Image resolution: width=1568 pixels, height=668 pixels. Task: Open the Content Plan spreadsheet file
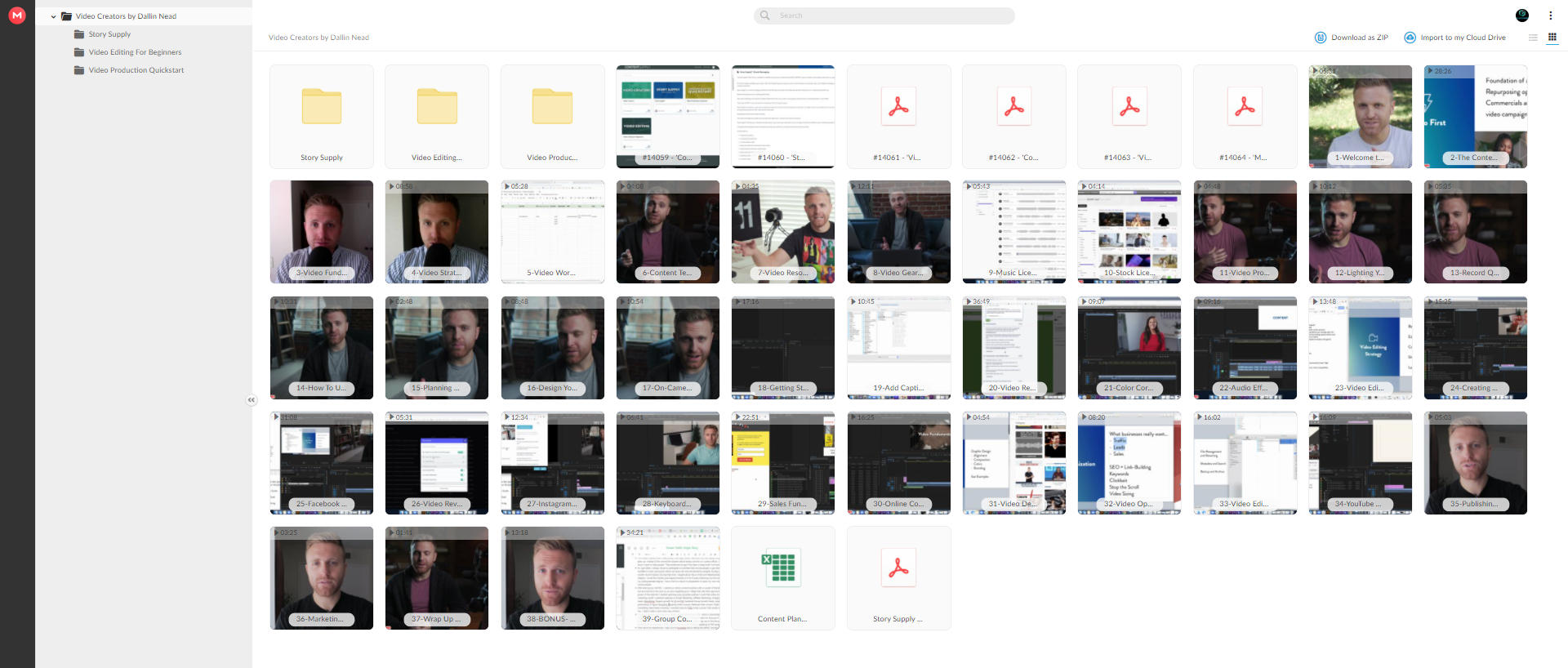tap(783, 578)
